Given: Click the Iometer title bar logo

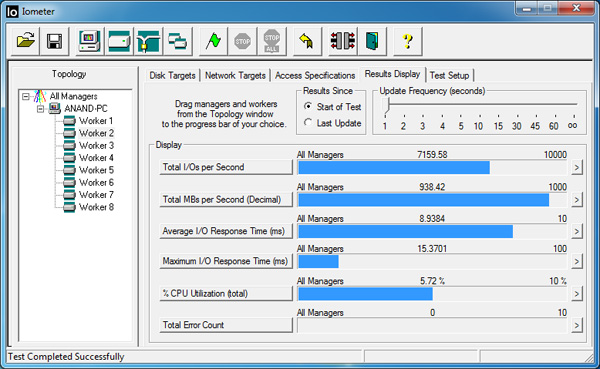Looking at the screenshot, I should 12,12.
